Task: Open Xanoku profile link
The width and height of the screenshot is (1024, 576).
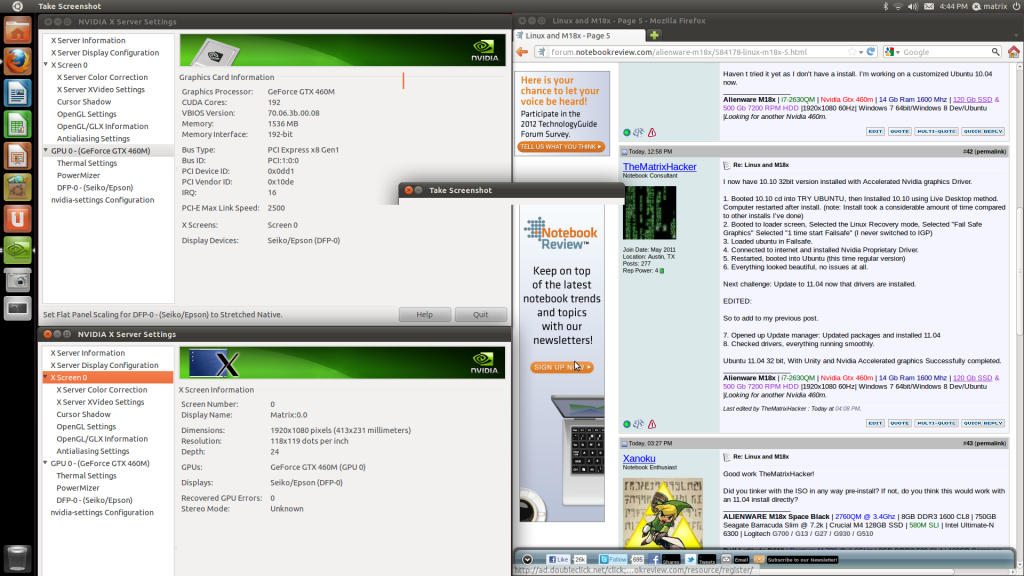Action: [x=639, y=458]
